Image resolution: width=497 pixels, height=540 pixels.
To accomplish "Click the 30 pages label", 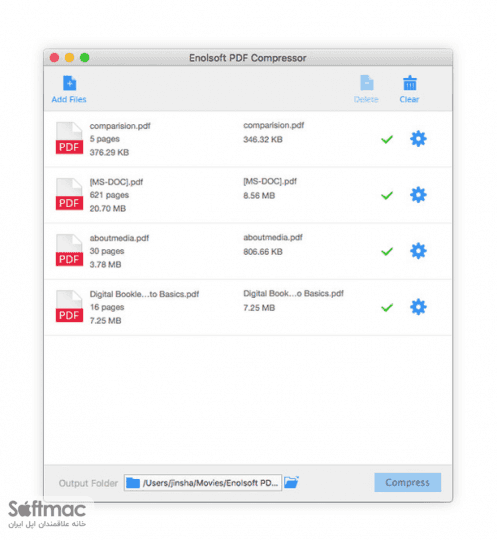I will pyautogui.click(x=107, y=251).
